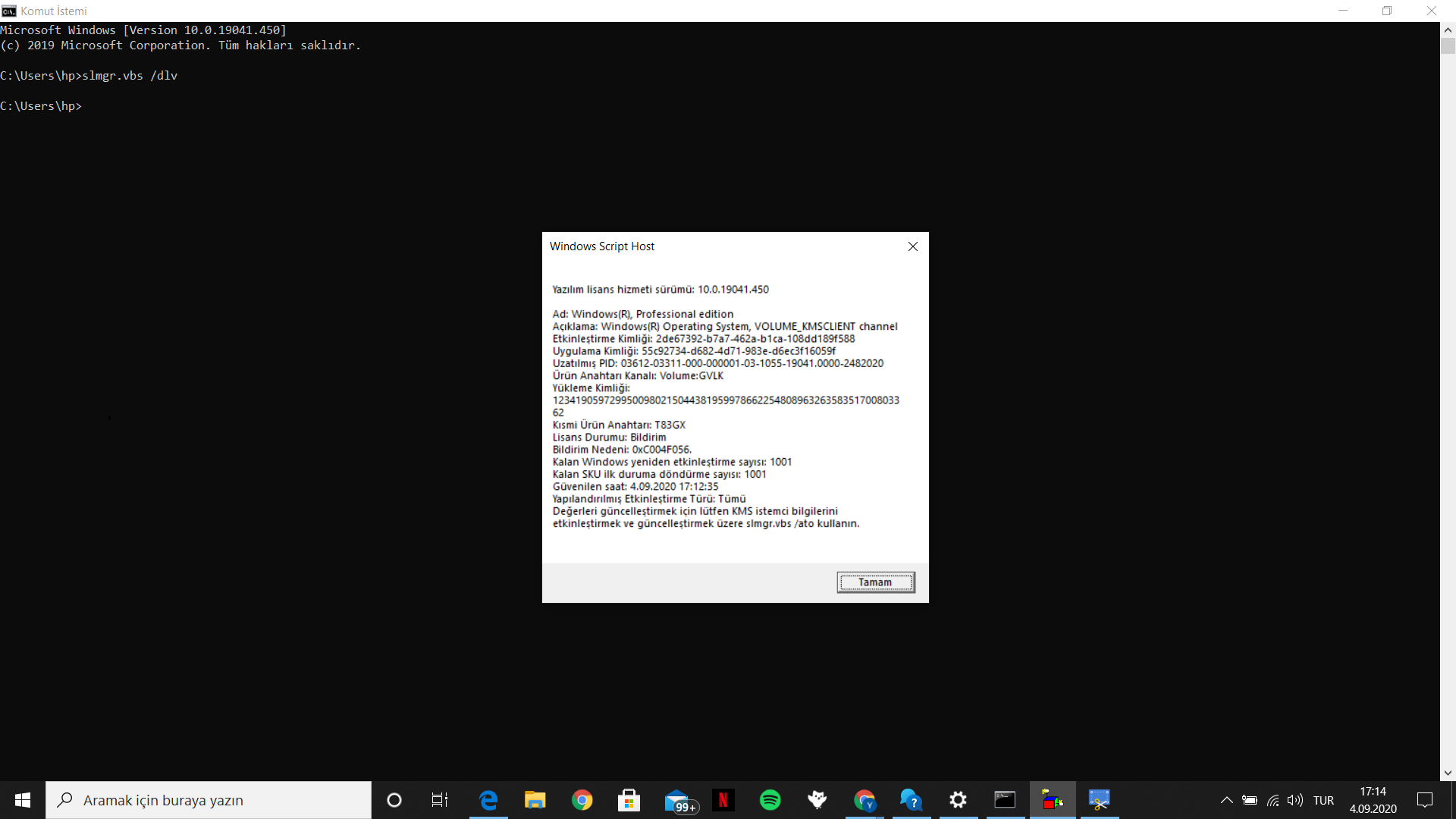The image size is (1456, 819).
Task: Open File Explorer from the taskbar
Action: coord(535,800)
